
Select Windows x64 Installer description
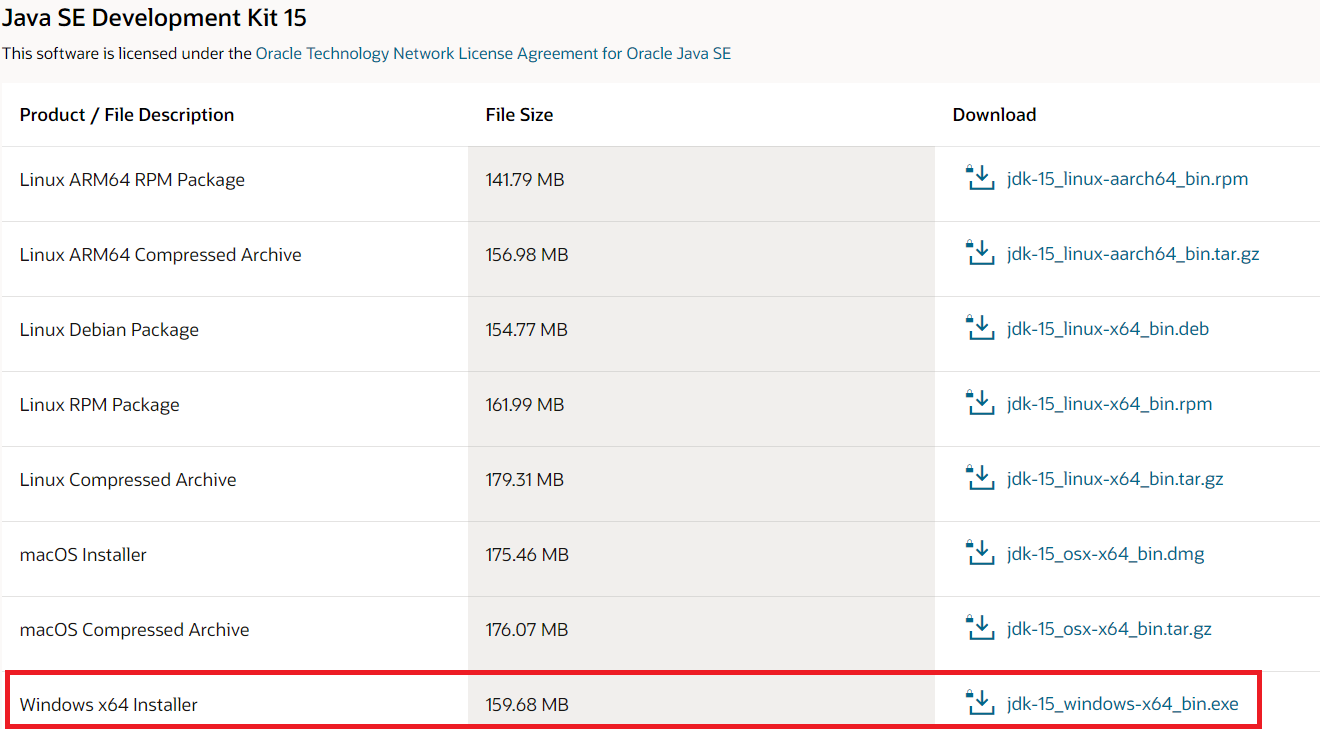pos(109,705)
